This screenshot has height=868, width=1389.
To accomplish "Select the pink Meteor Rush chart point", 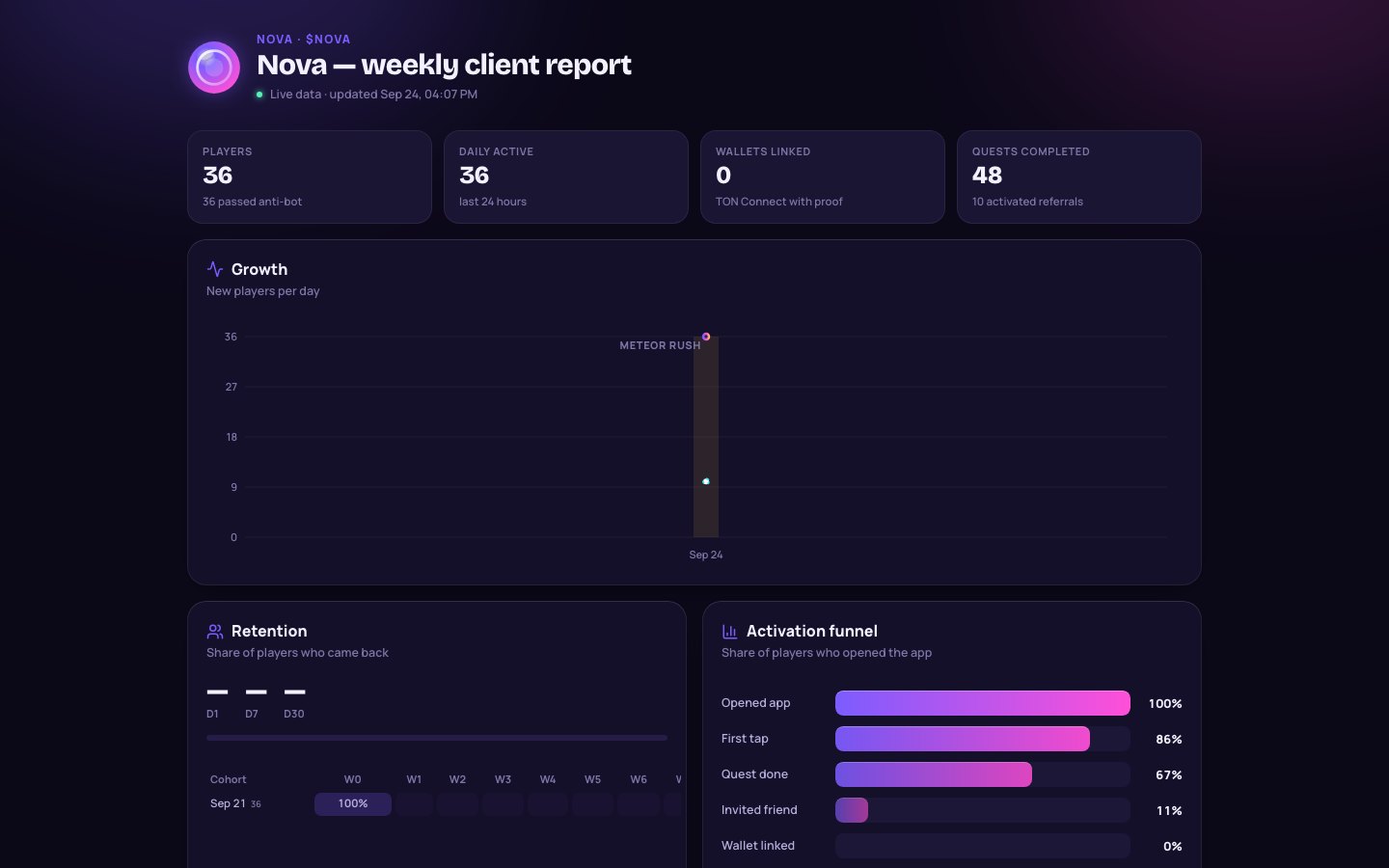I will pos(706,337).
